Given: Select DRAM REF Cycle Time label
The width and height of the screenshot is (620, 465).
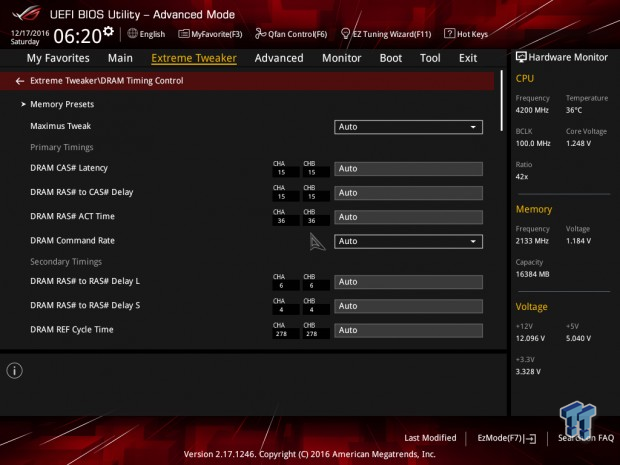Looking at the screenshot, I should [72, 329].
